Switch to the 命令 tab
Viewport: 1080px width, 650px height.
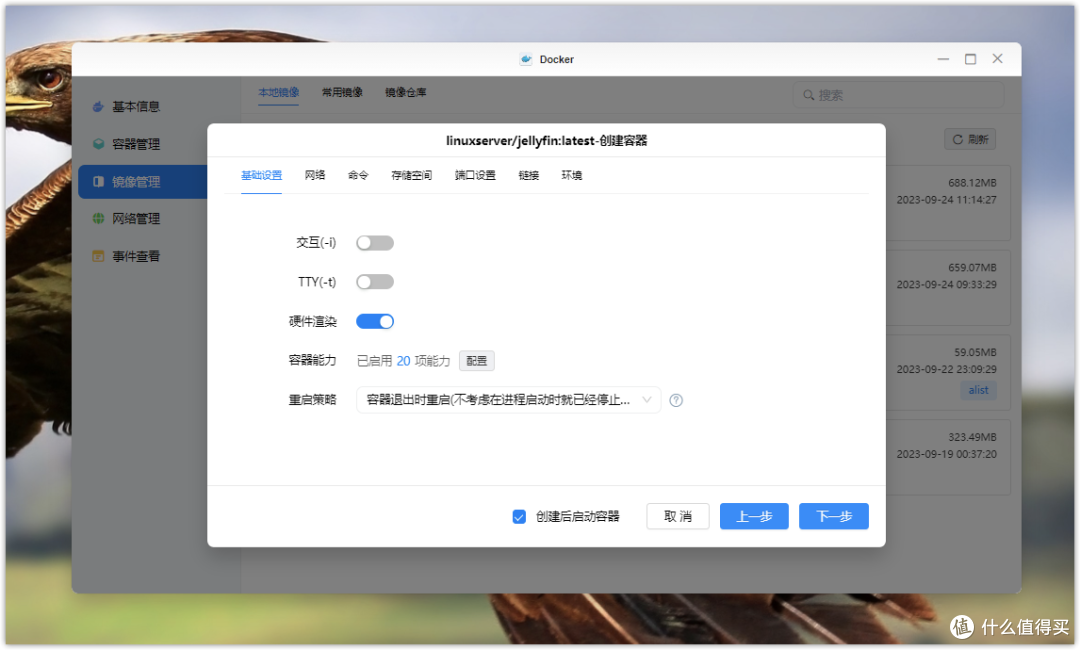click(x=358, y=176)
